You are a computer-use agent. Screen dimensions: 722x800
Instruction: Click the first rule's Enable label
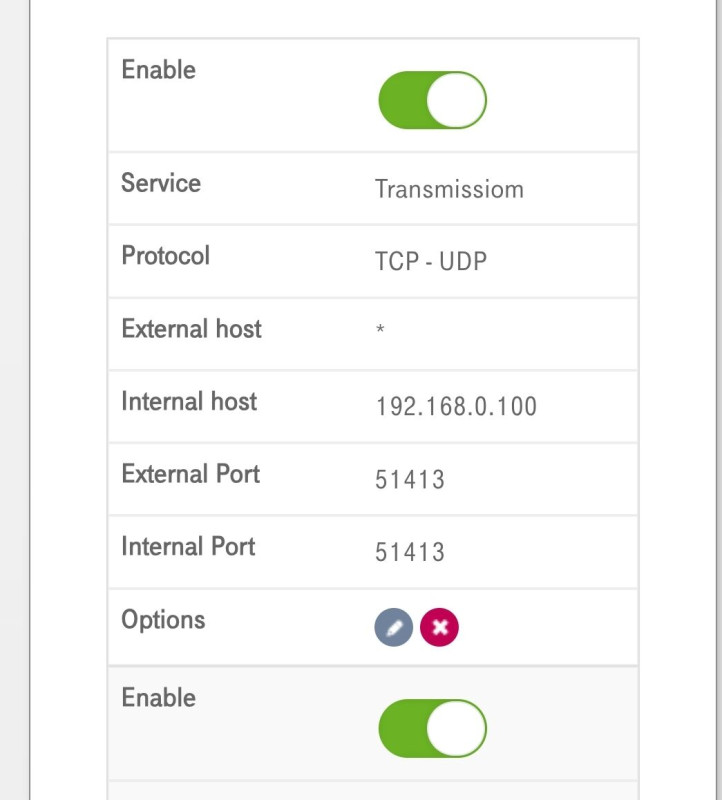(159, 70)
